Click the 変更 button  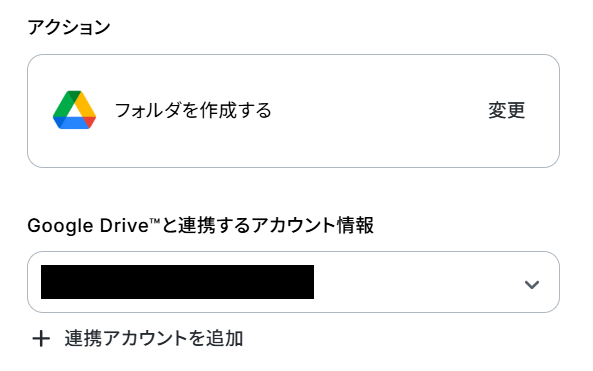pos(506,110)
